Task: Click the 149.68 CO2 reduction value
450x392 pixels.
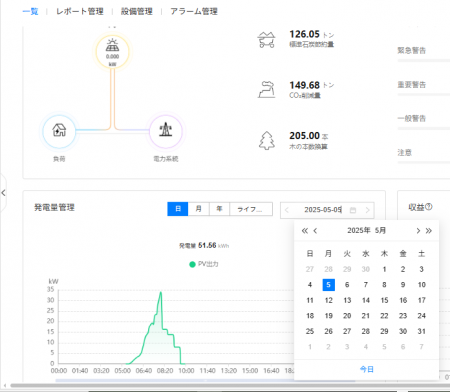Action: [304, 85]
